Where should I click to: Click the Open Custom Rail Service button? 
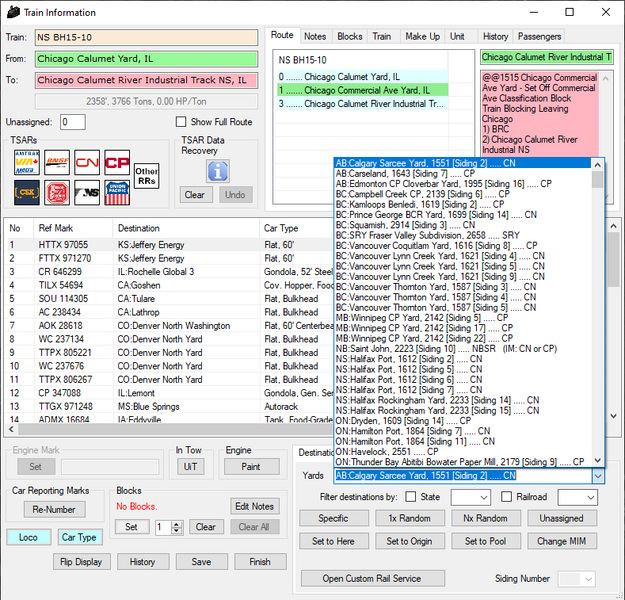pyautogui.click(x=372, y=578)
